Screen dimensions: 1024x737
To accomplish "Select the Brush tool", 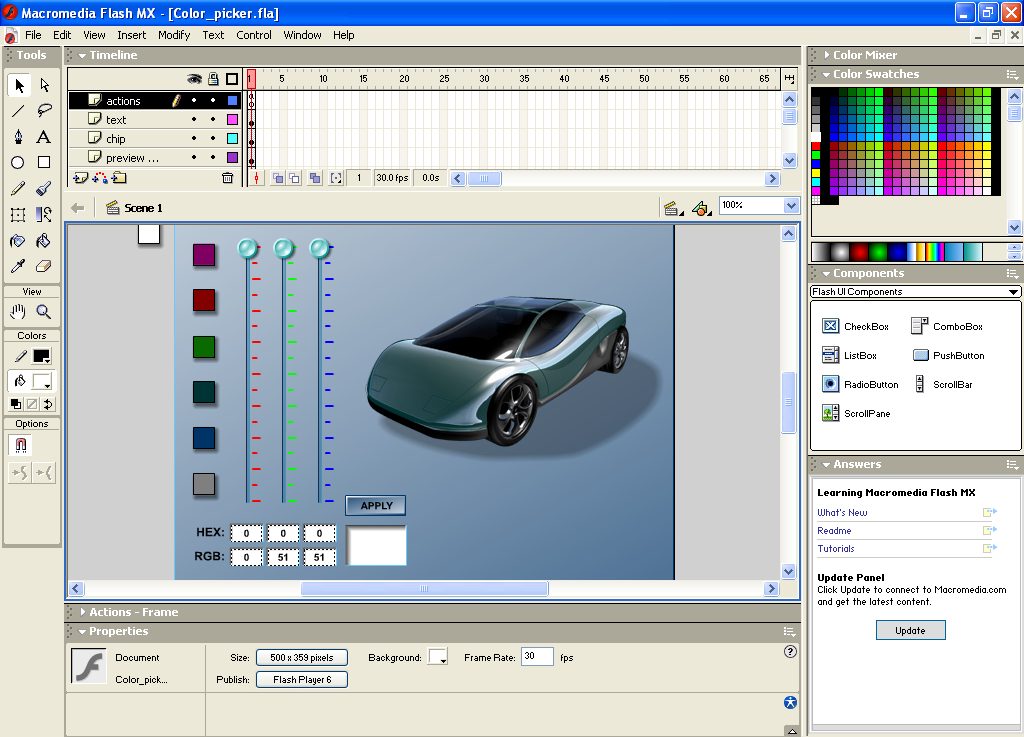I will 44,189.
